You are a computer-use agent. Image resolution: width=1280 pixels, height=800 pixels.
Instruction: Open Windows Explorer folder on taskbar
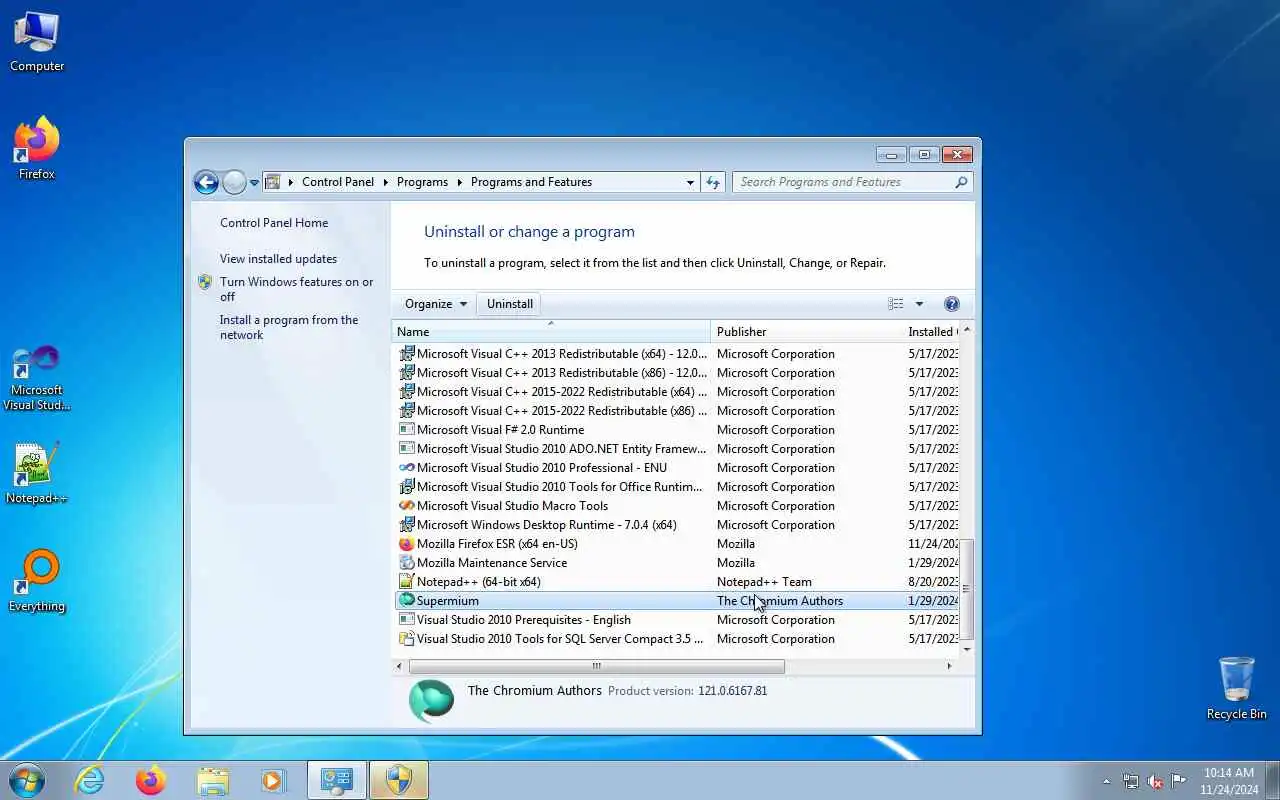pyautogui.click(x=213, y=780)
